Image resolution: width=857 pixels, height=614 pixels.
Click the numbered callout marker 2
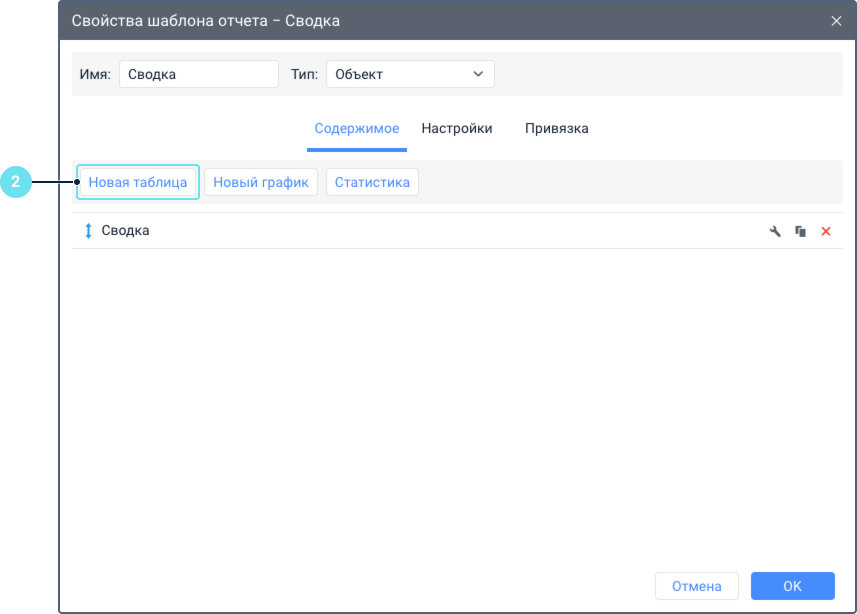15,182
